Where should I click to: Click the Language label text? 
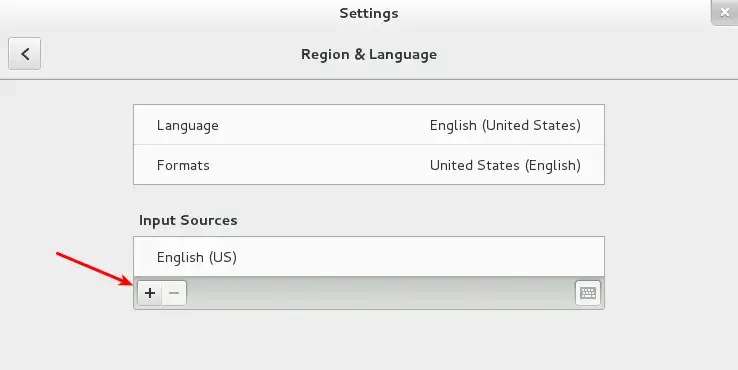pos(187,126)
